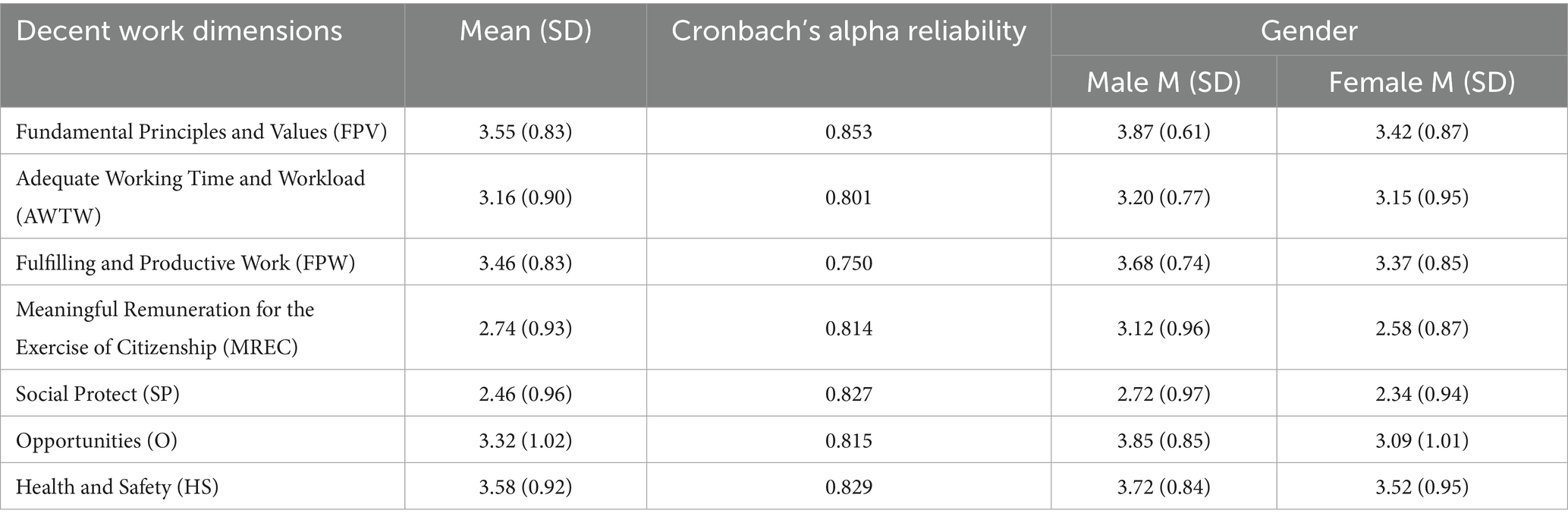This screenshot has height=523, width=1568.
Task: Select the Gender group header
Action: [x=1309, y=31]
